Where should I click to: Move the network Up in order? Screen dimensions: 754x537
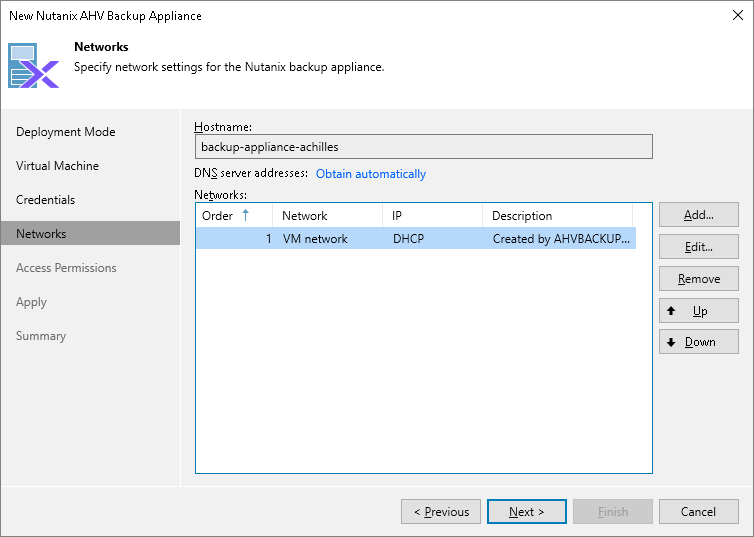(x=699, y=311)
